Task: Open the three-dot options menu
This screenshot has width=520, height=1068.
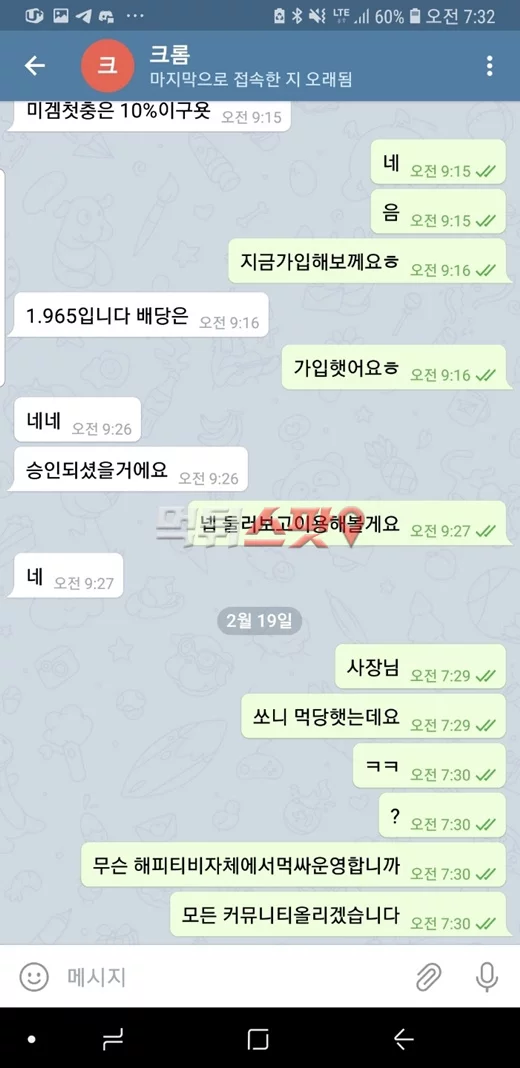Action: [x=489, y=65]
